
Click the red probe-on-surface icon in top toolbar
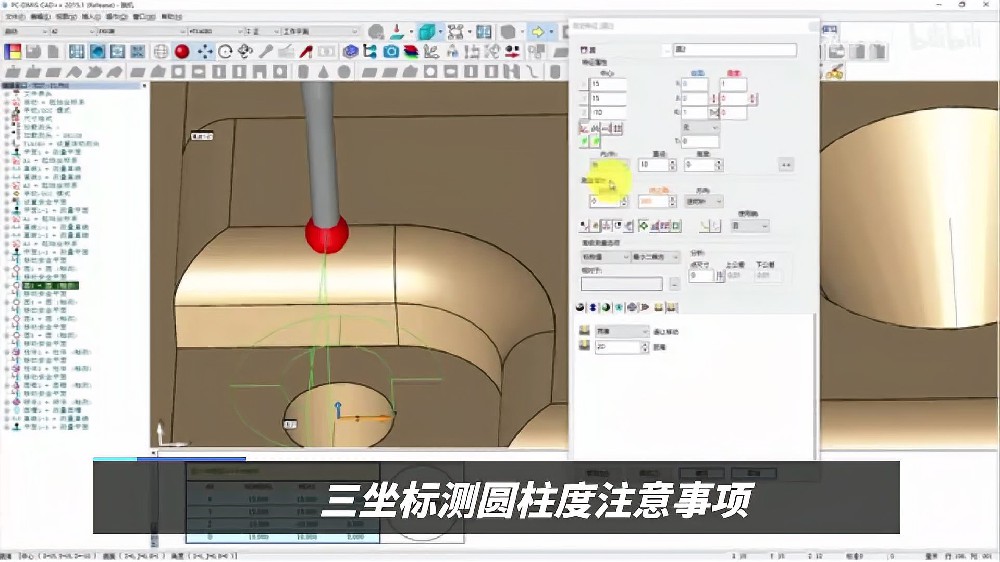[397, 31]
